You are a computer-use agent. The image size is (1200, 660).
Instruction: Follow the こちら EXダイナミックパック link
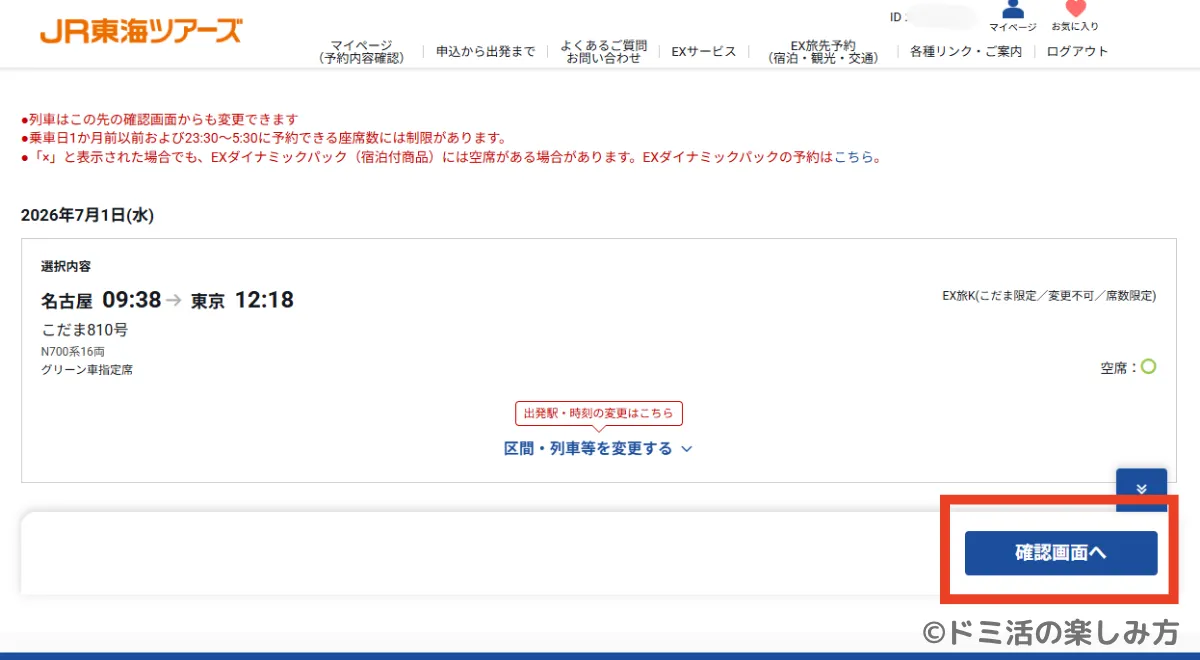click(853, 157)
